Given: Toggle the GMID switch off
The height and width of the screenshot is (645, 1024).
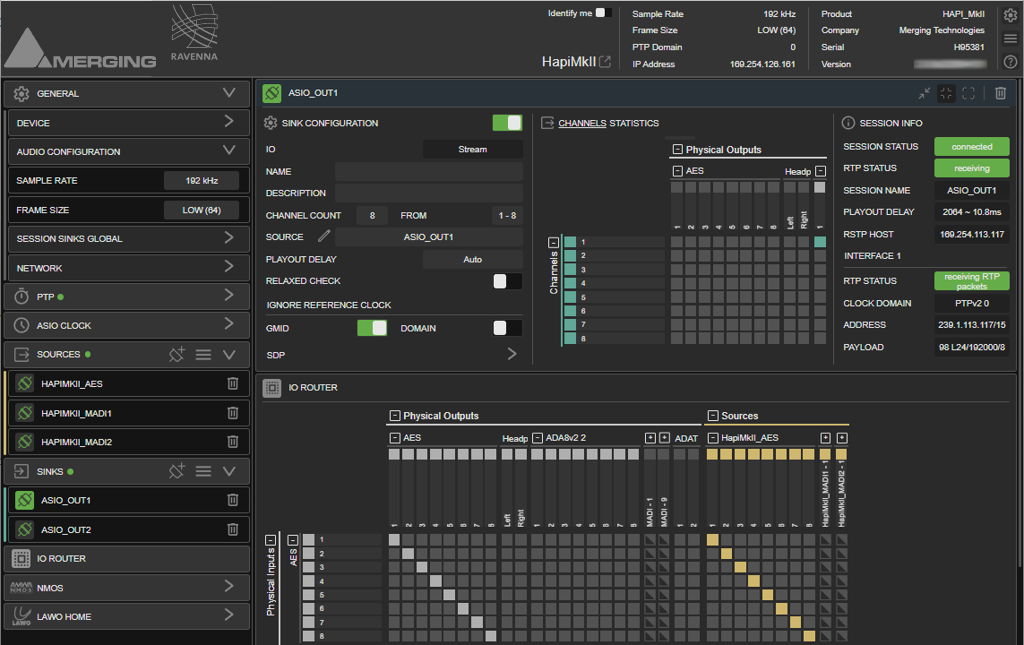Looking at the screenshot, I should click(372, 328).
